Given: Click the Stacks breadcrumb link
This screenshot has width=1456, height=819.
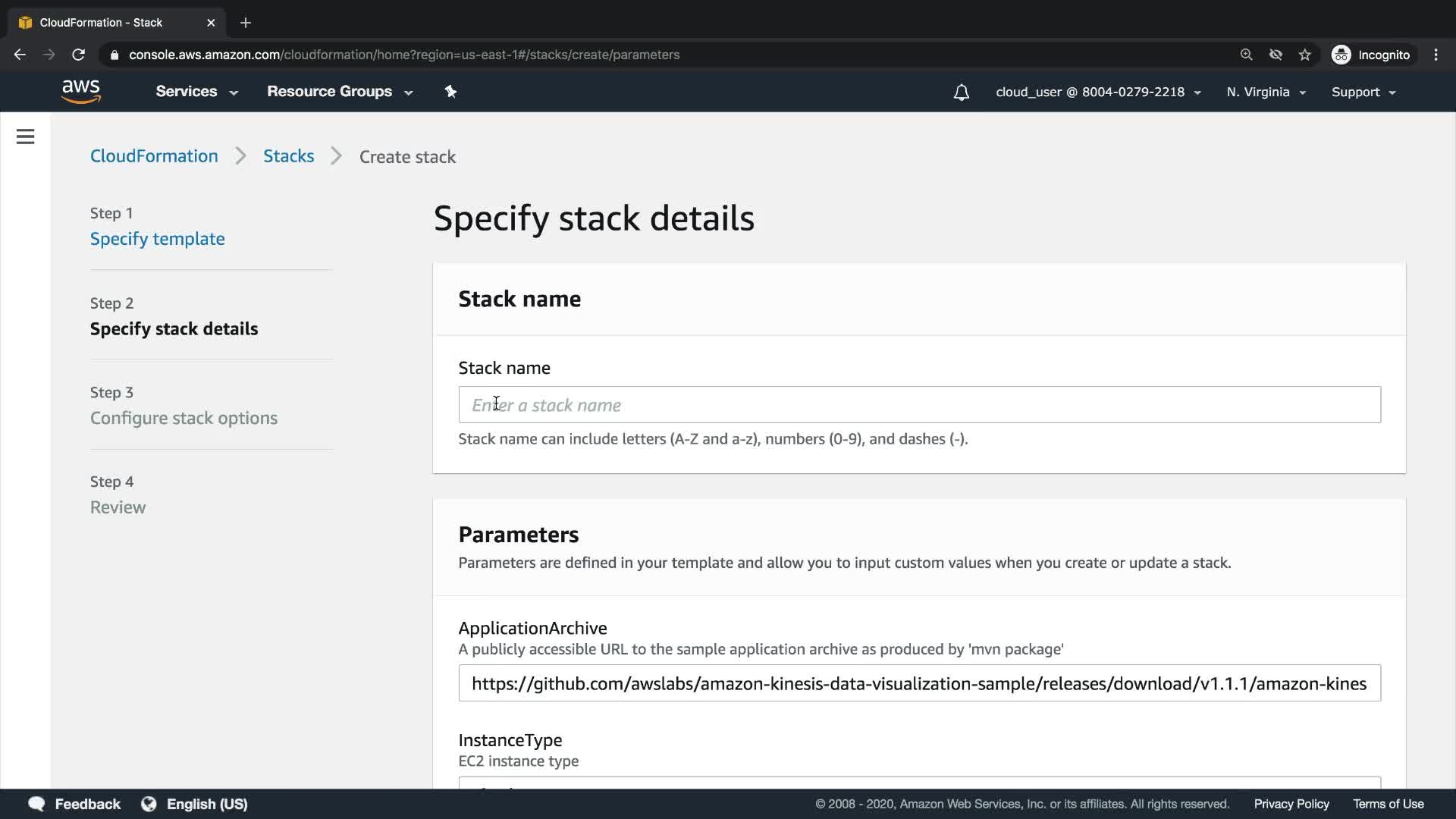Looking at the screenshot, I should coord(288,156).
